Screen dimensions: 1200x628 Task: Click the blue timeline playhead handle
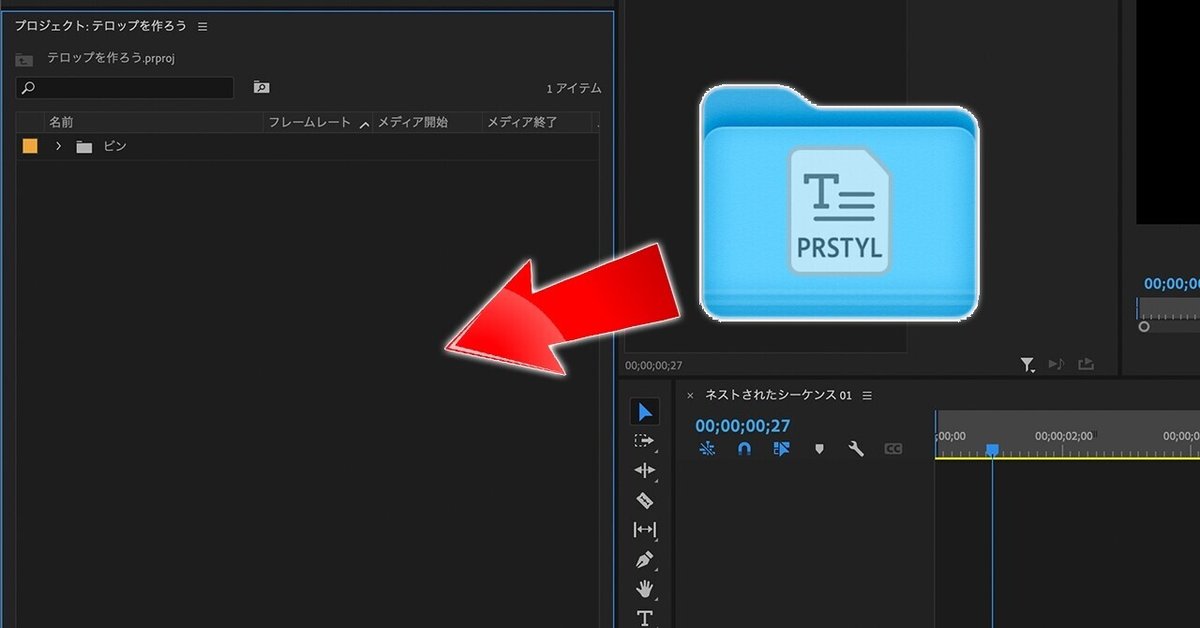992,450
